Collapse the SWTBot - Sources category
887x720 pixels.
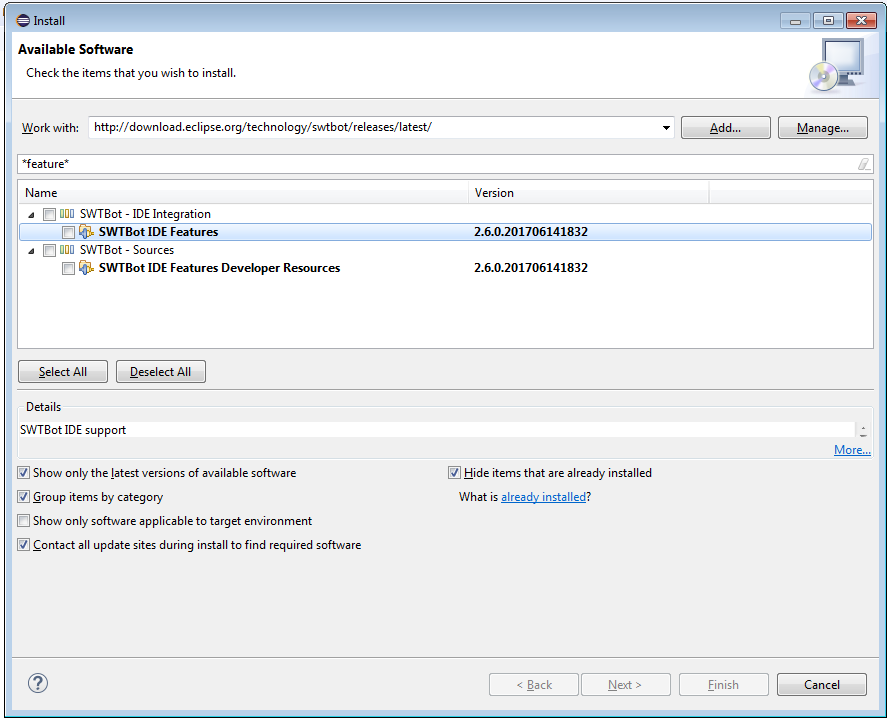coord(32,251)
